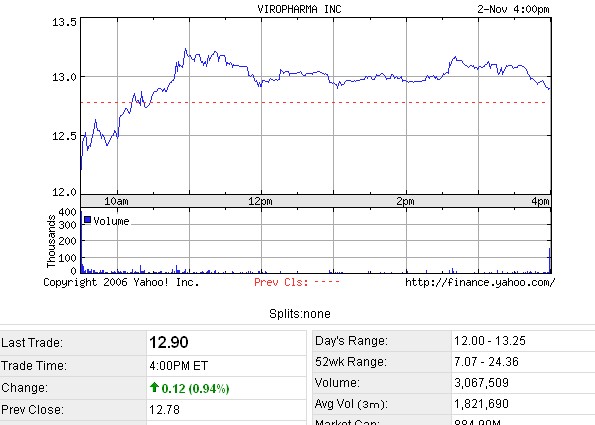Click the red Prev Cls: legend label
595x425 pixels.
click(x=281, y=282)
